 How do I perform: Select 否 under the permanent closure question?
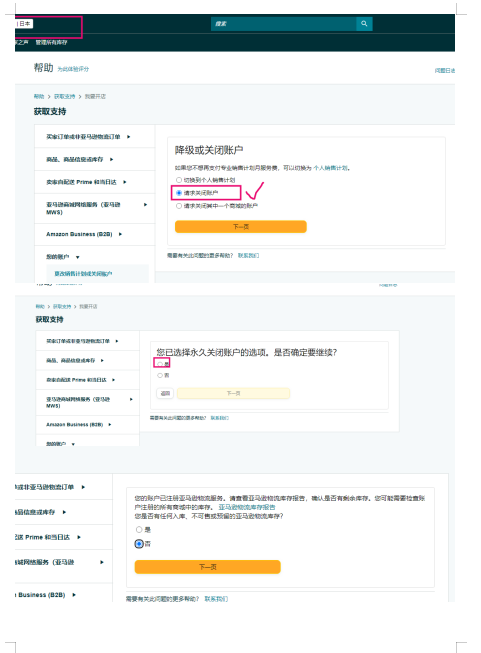coord(160,375)
